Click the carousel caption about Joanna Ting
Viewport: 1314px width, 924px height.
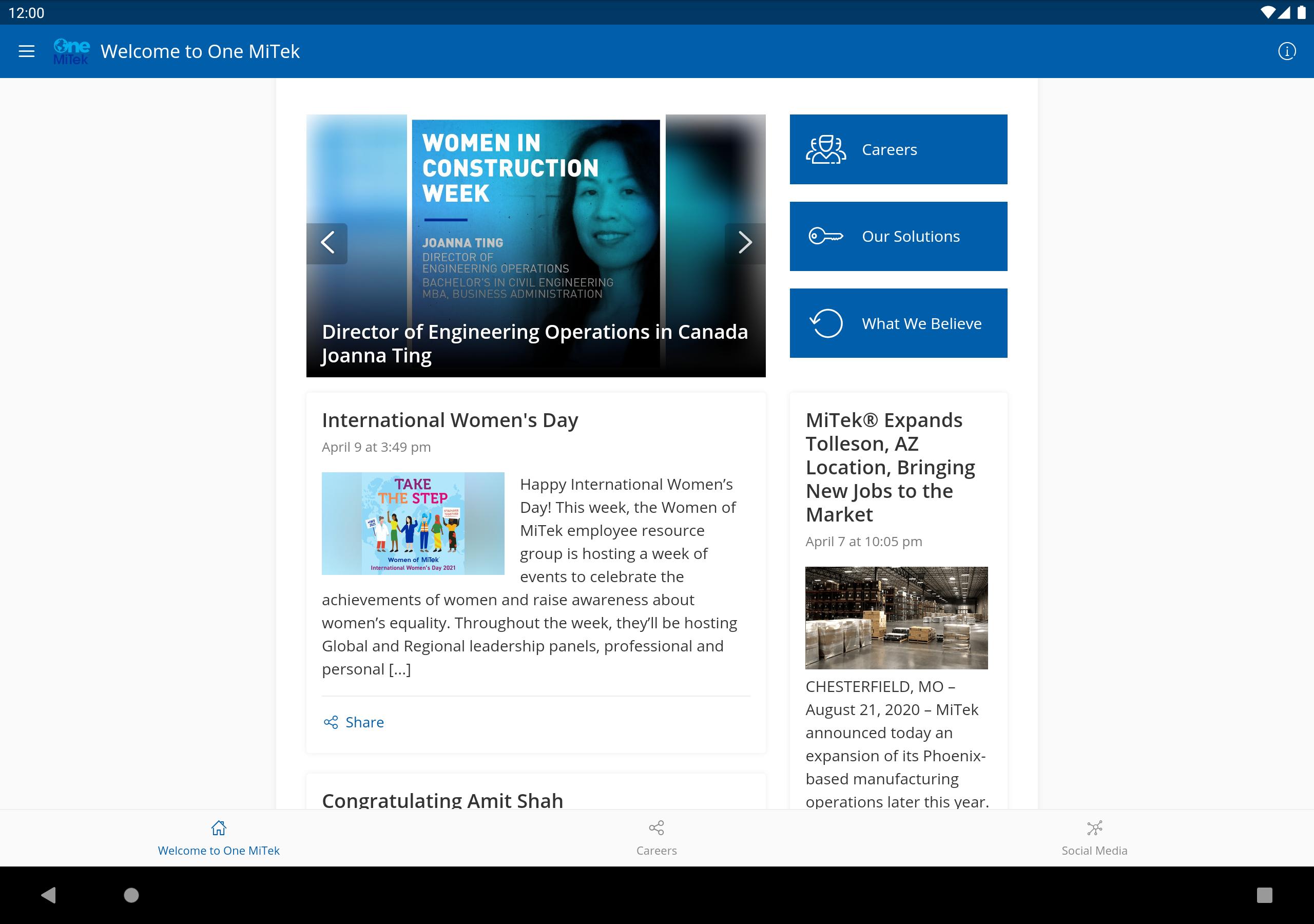[534, 343]
